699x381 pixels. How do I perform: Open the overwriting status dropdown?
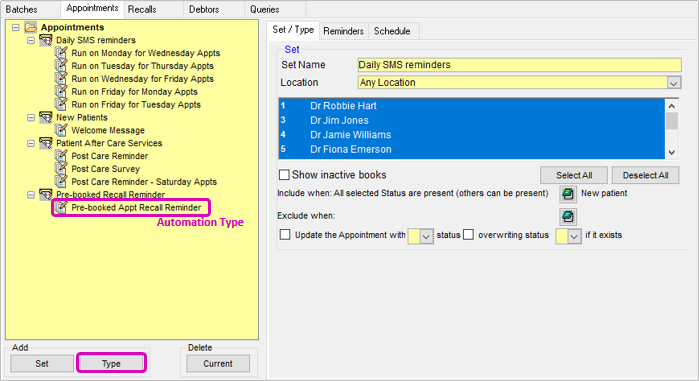coord(574,236)
